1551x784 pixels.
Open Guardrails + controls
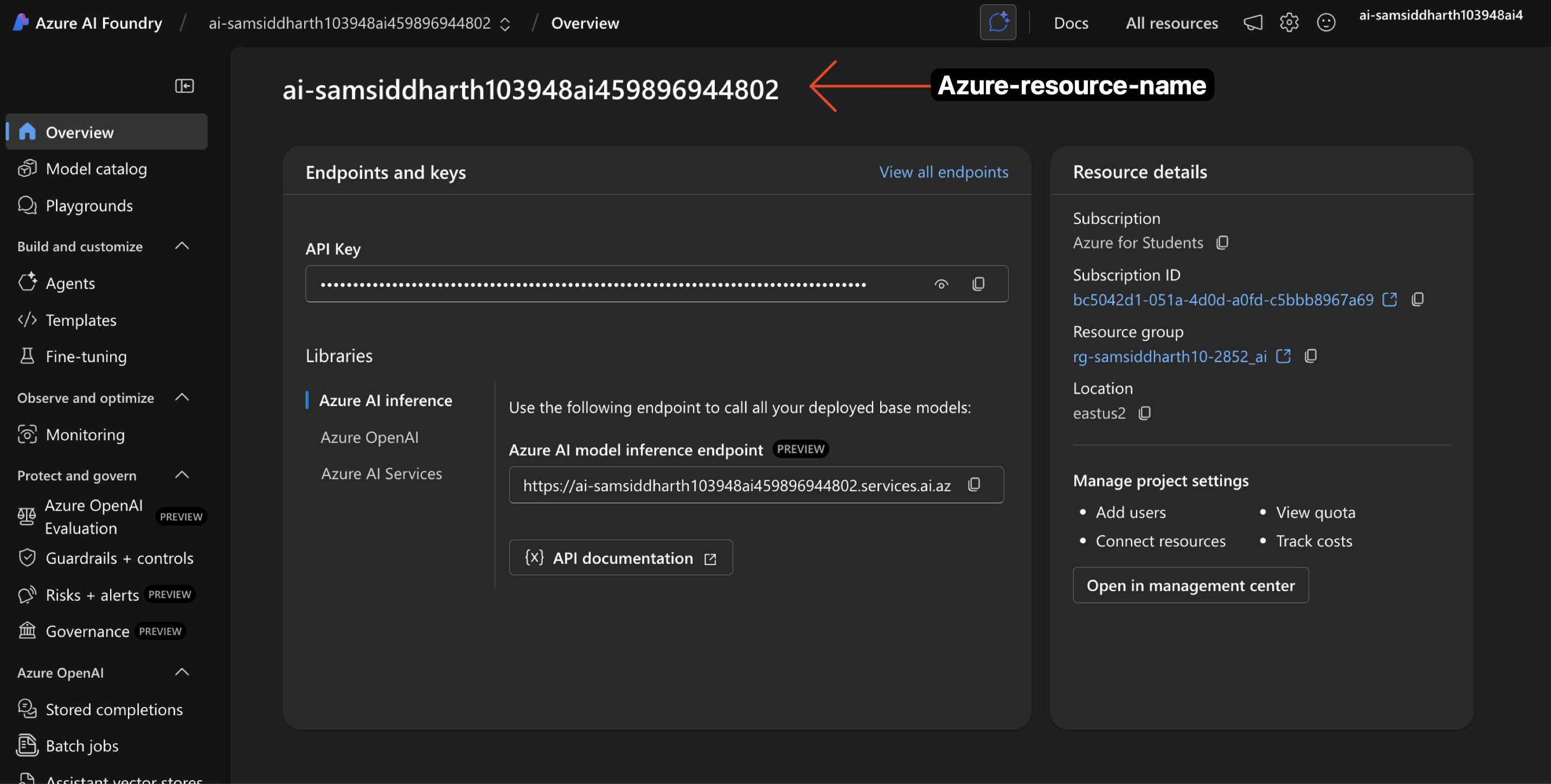click(120, 557)
